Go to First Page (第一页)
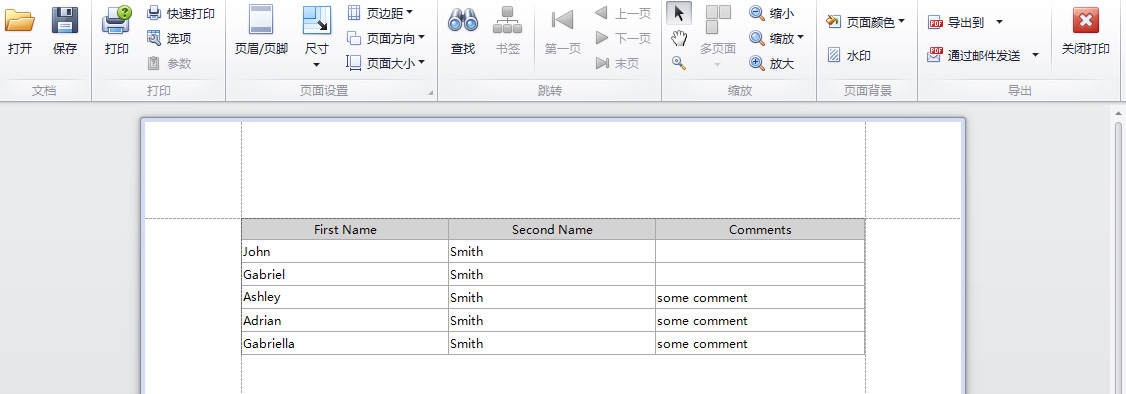The image size is (1126, 394). pos(562,30)
